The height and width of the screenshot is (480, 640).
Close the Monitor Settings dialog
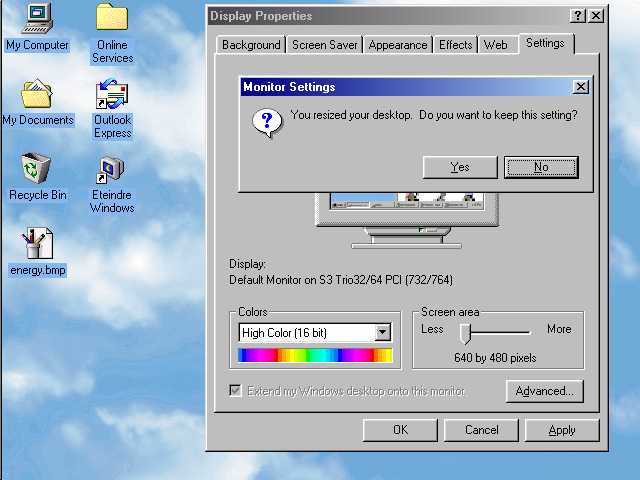[580, 88]
